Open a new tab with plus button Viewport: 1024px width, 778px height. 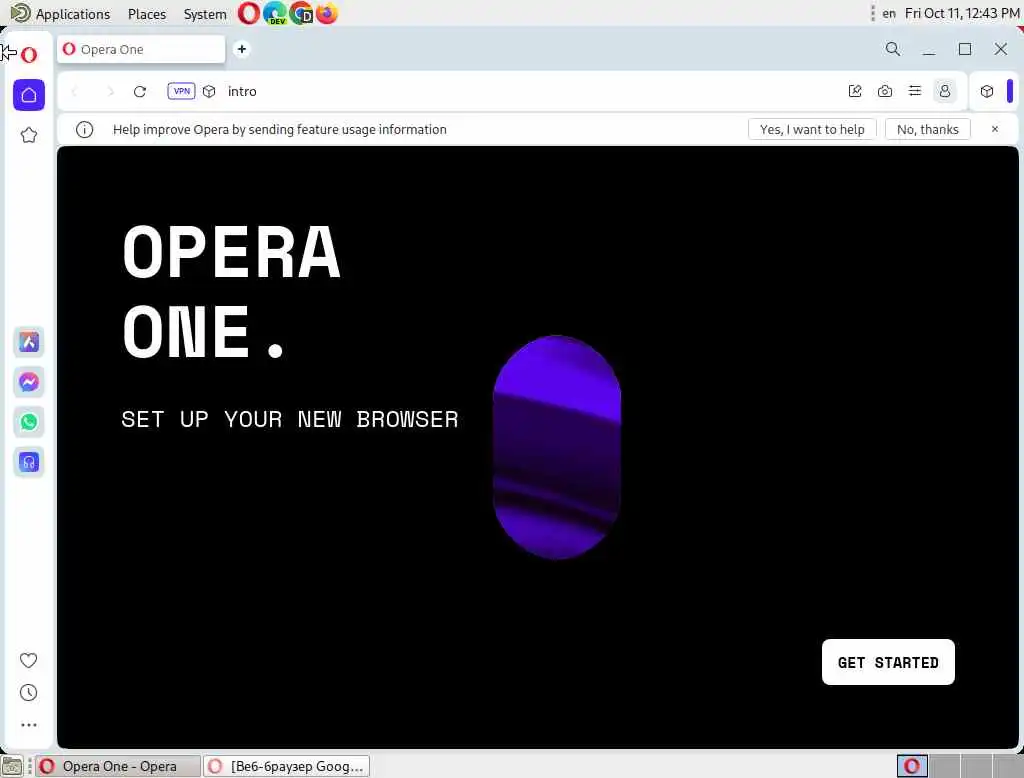[x=242, y=49]
